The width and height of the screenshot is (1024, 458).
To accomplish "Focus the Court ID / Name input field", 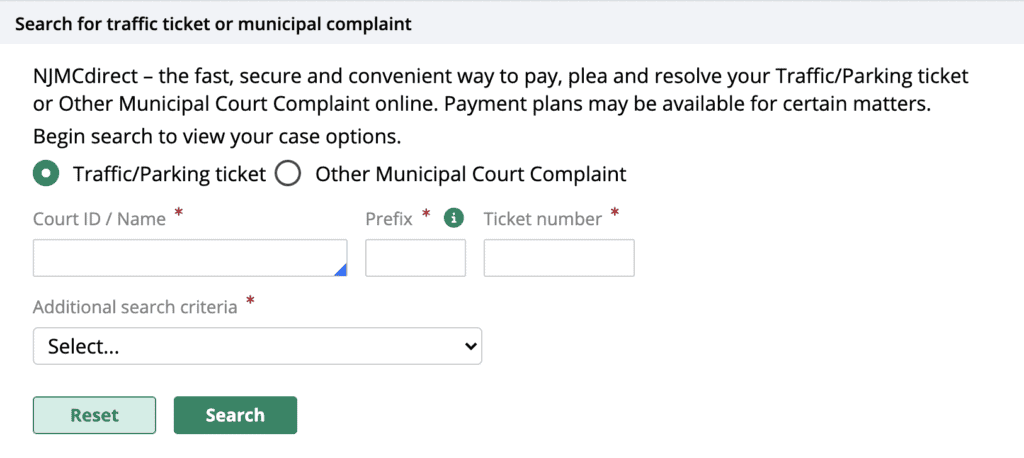I will (x=190, y=258).
